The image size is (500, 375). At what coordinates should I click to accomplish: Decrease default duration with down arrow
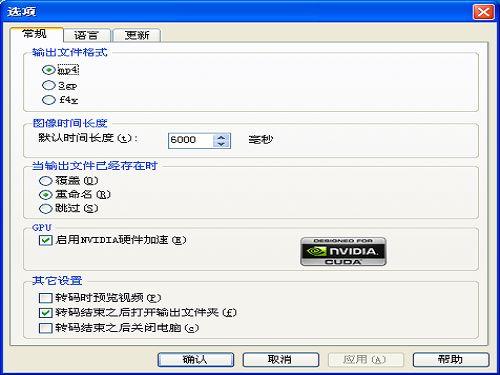coord(221,144)
